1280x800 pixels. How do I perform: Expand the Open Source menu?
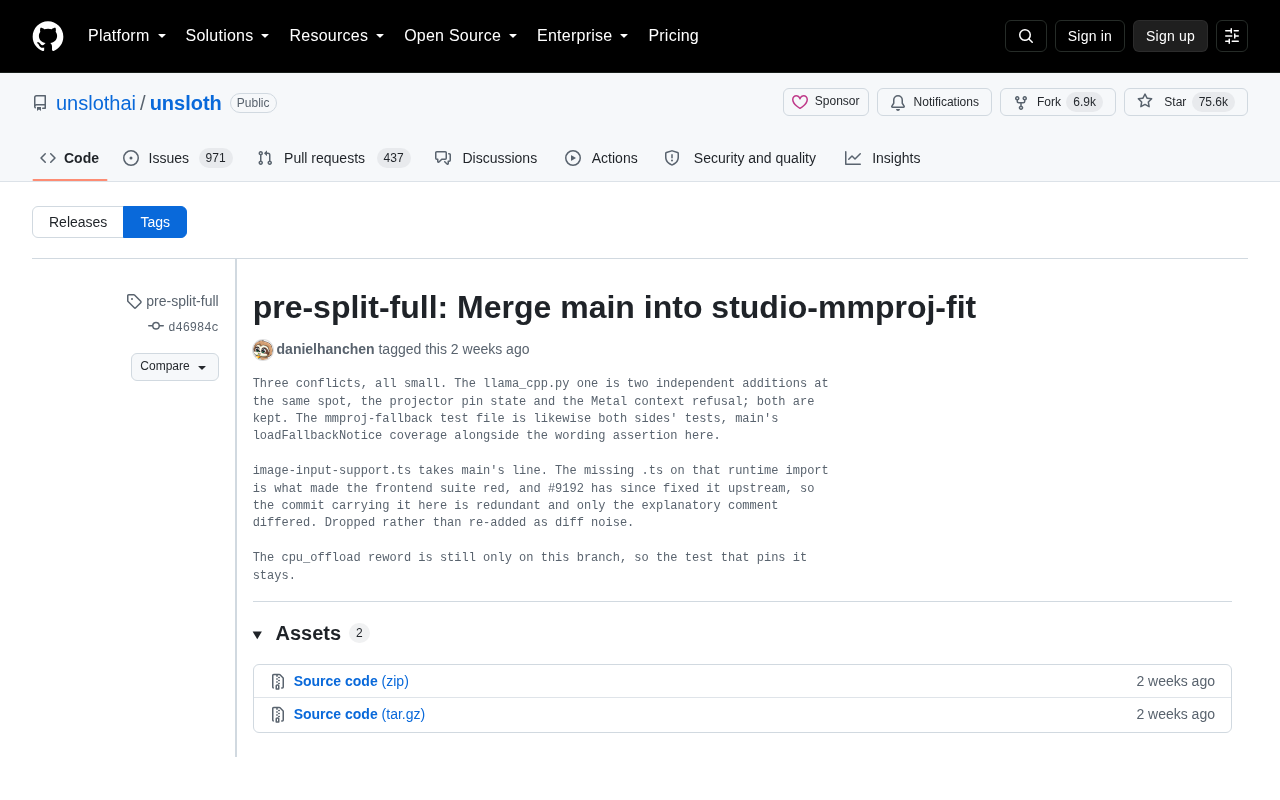tap(461, 36)
